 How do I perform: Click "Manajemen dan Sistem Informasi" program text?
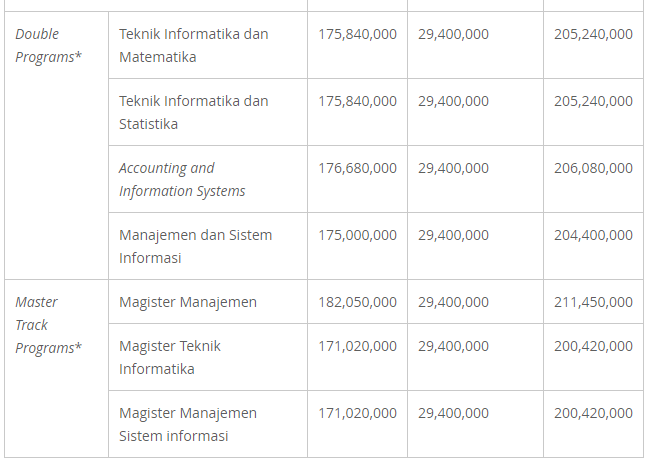pos(195,246)
